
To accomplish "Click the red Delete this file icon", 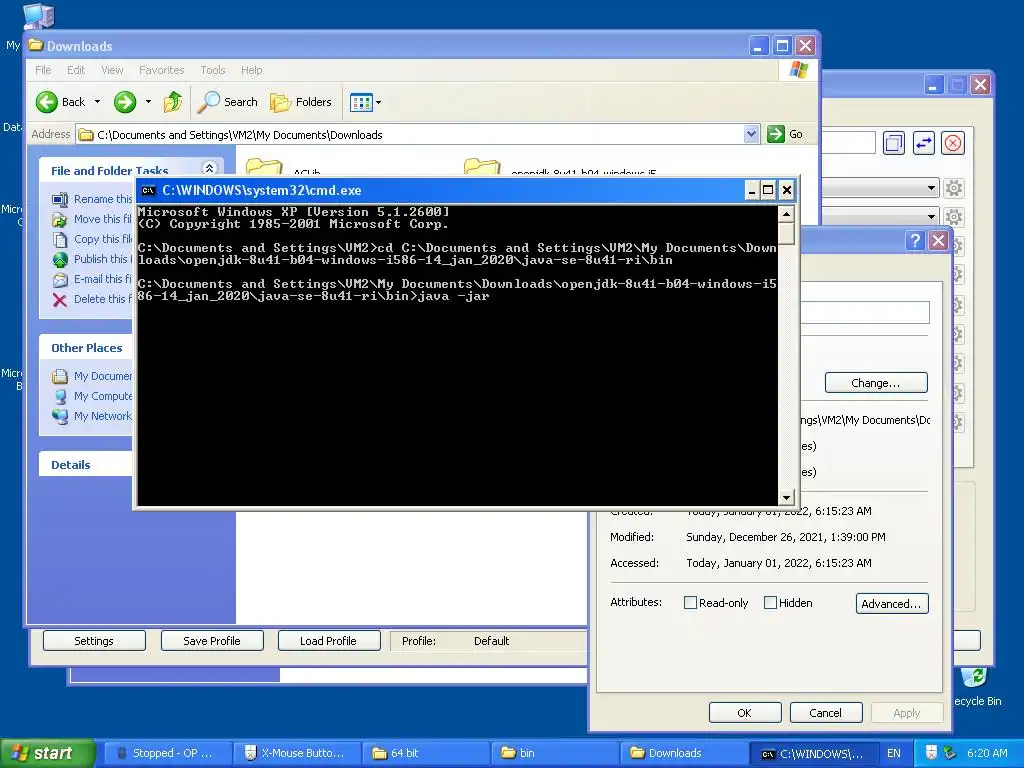I will pos(60,300).
